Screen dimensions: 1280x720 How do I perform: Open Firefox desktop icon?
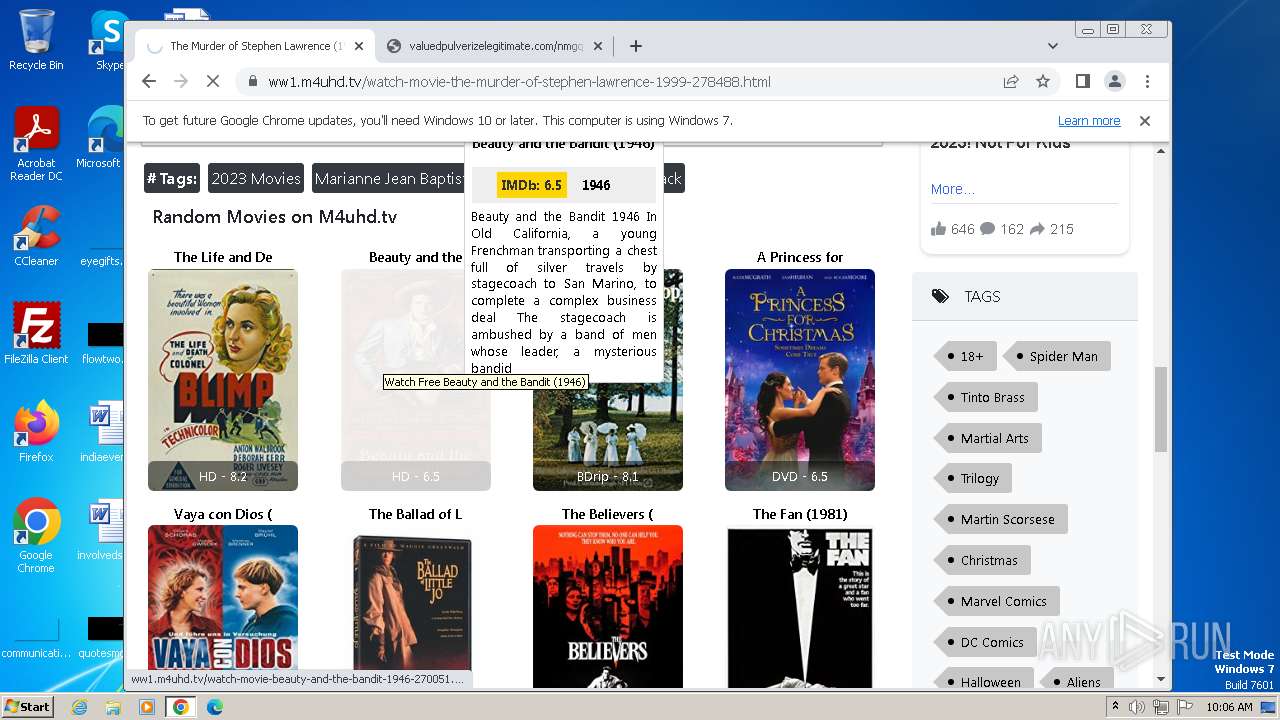point(36,432)
